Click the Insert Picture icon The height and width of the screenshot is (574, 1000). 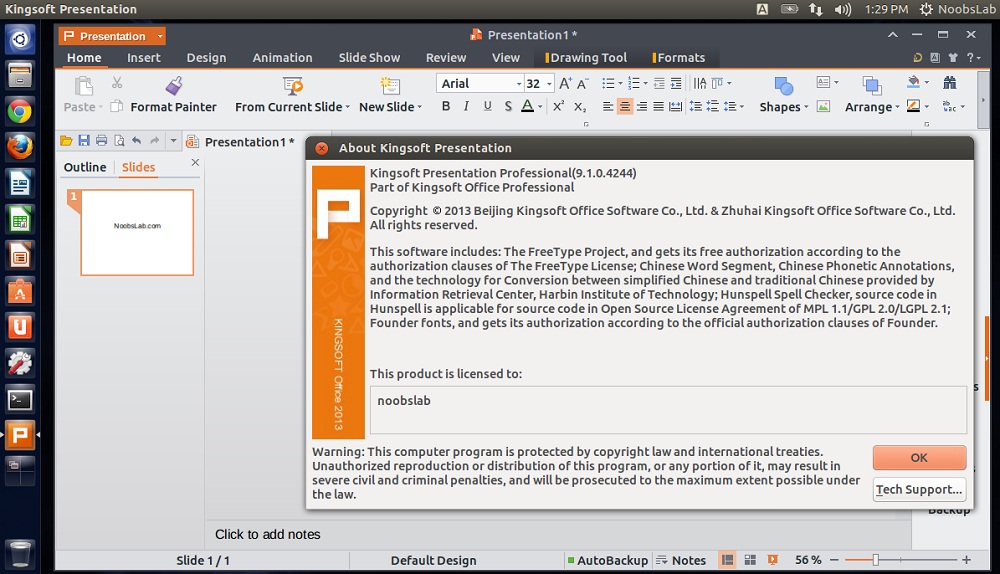[823, 107]
